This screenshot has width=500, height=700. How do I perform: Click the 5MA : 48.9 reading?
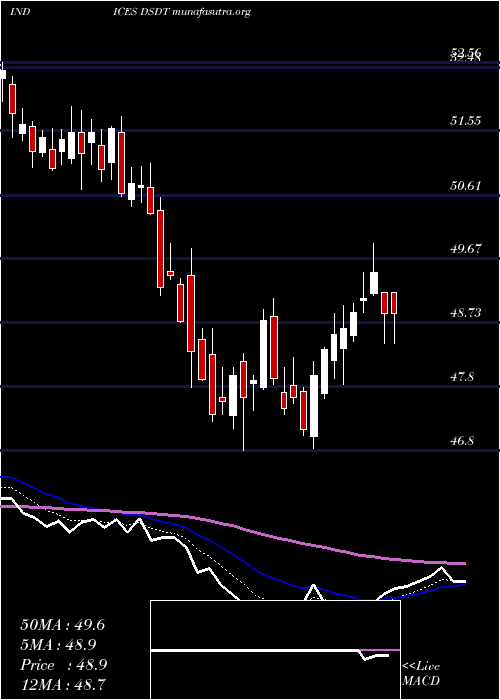[58, 645]
